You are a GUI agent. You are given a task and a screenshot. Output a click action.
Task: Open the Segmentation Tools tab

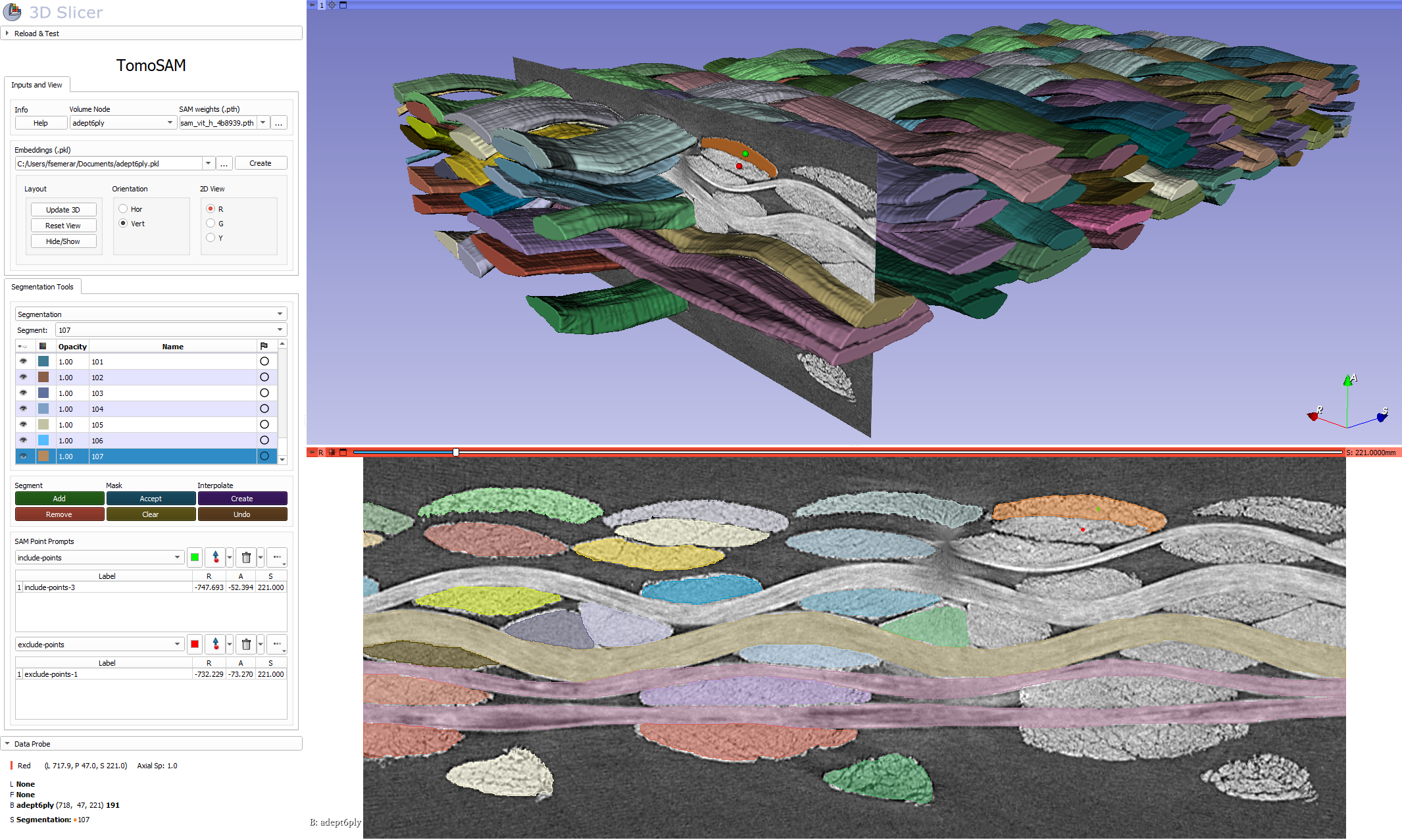coord(42,287)
